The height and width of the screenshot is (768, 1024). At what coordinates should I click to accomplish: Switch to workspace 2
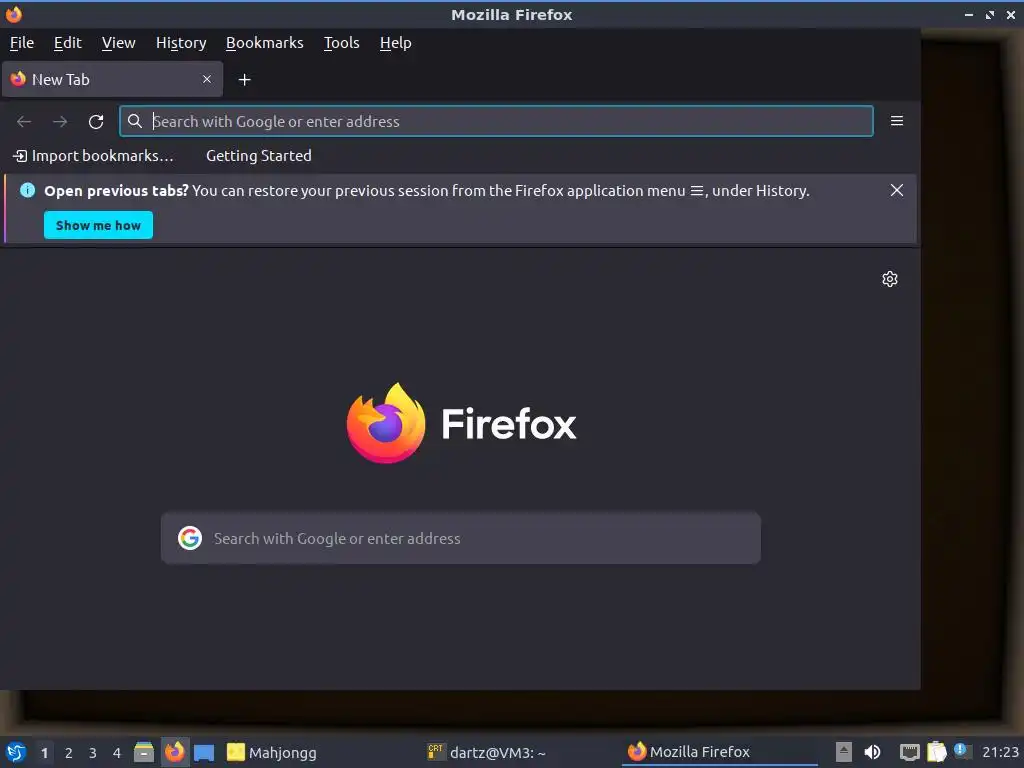pos(69,753)
